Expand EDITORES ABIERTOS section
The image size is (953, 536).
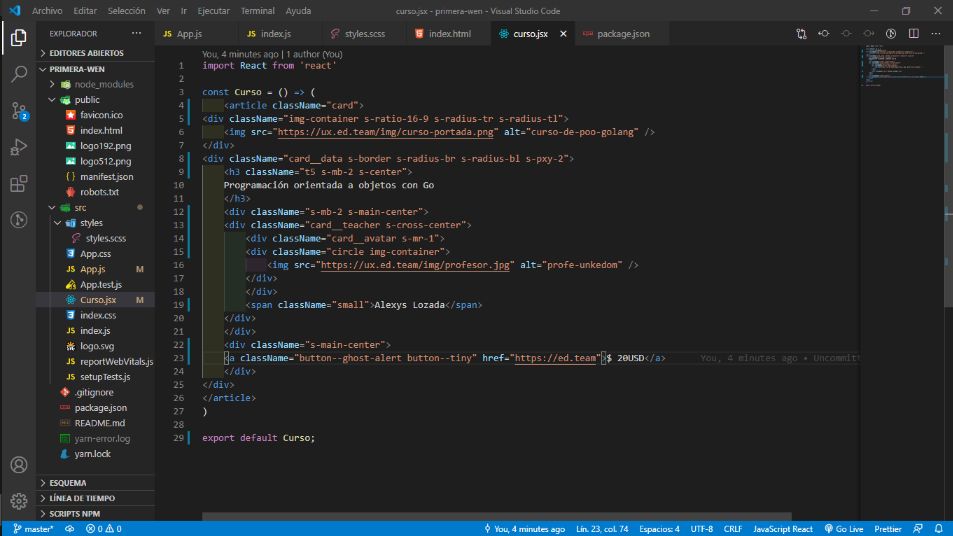tap(95, 53)
